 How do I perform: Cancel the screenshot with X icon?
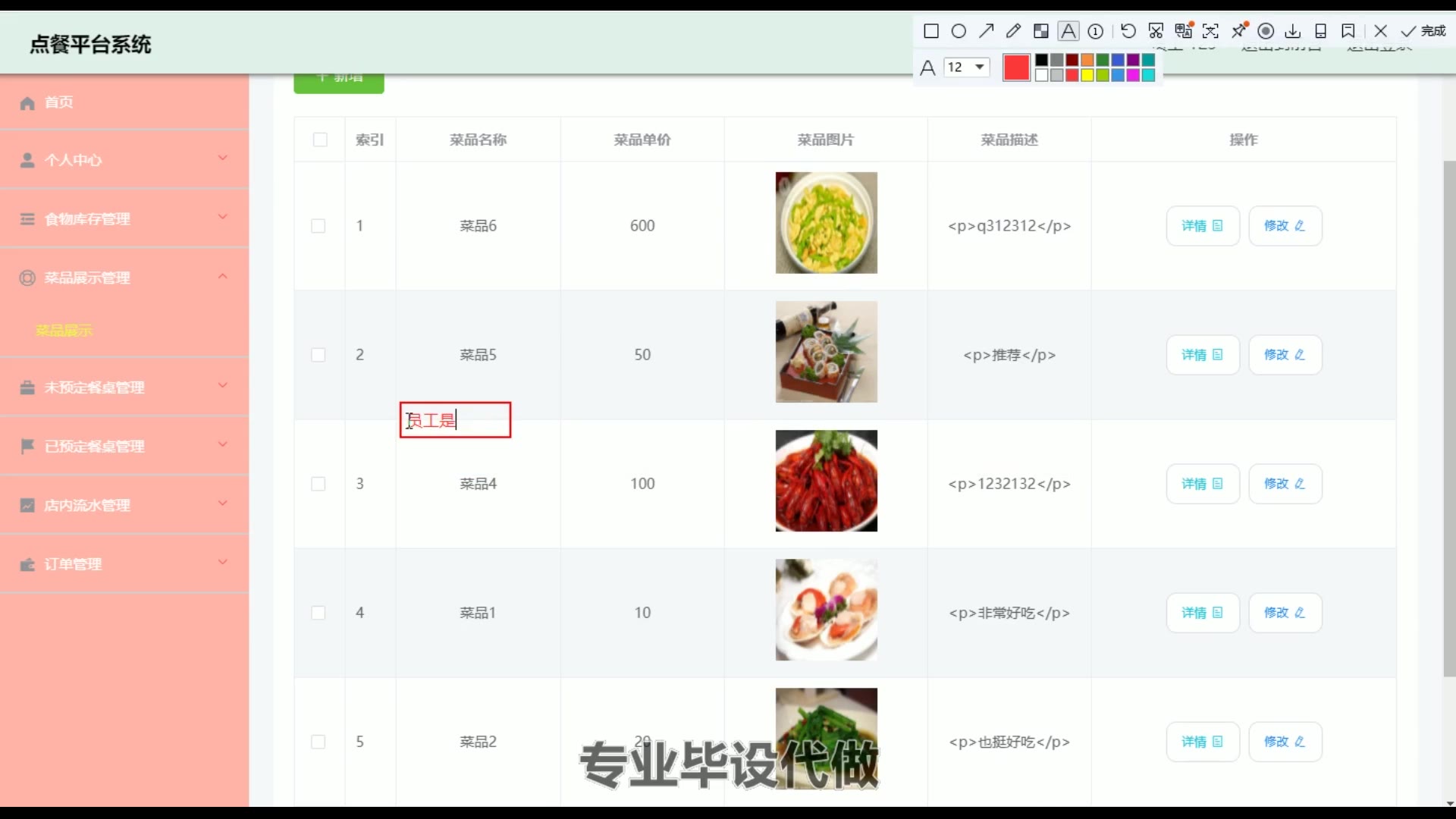[1381, 31]
